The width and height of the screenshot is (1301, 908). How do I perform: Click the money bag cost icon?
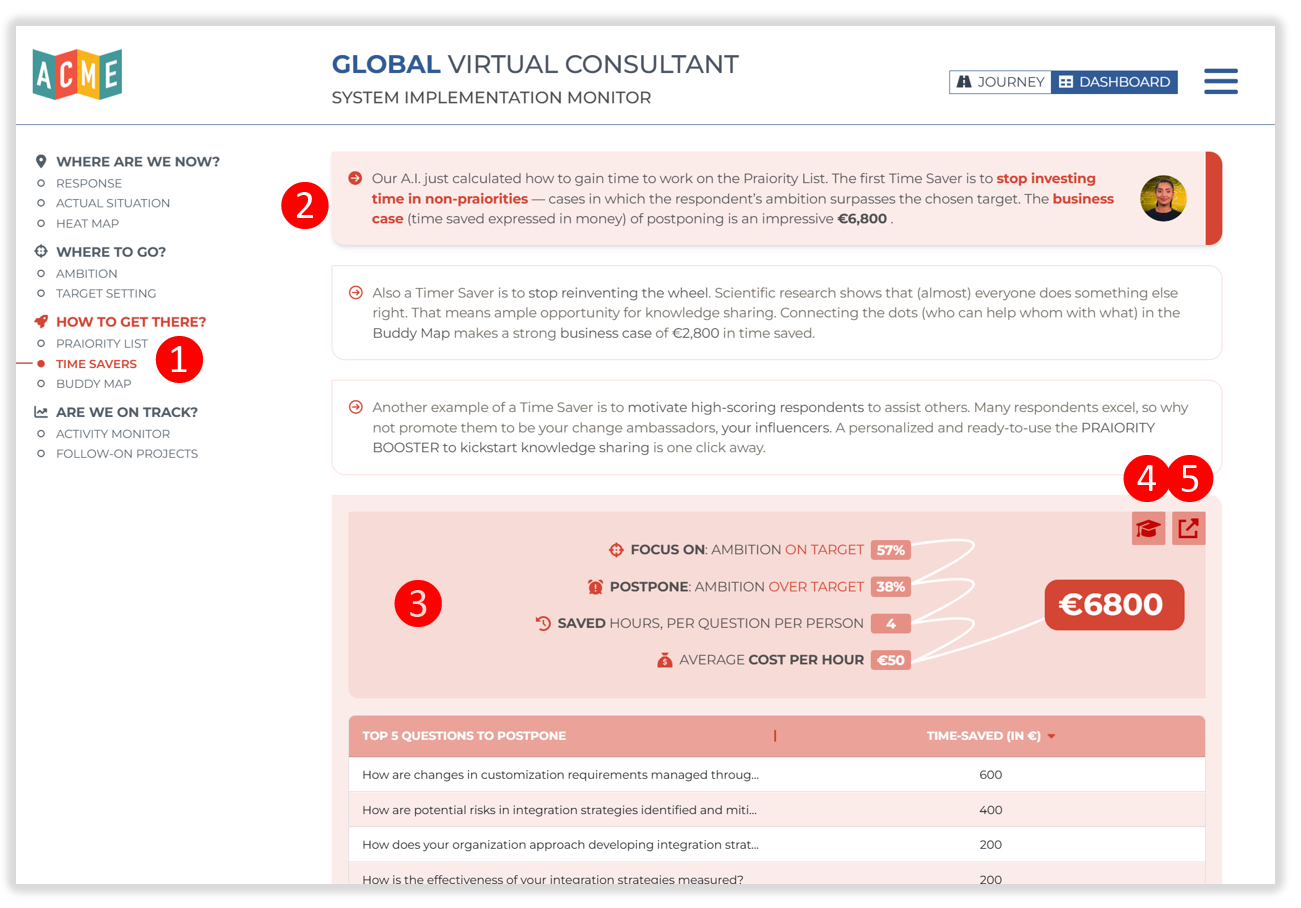point(664,660)
